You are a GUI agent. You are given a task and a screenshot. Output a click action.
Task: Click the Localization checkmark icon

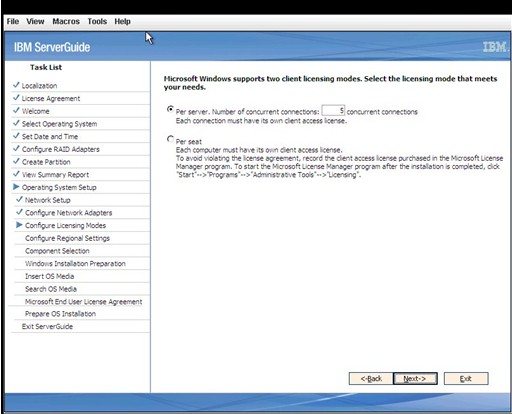tap(16, 85)
